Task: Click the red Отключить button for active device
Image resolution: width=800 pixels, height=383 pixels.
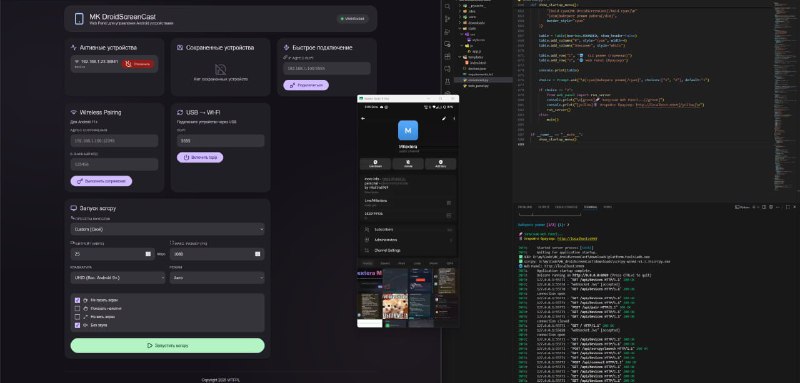Action: tap(138, 64)
